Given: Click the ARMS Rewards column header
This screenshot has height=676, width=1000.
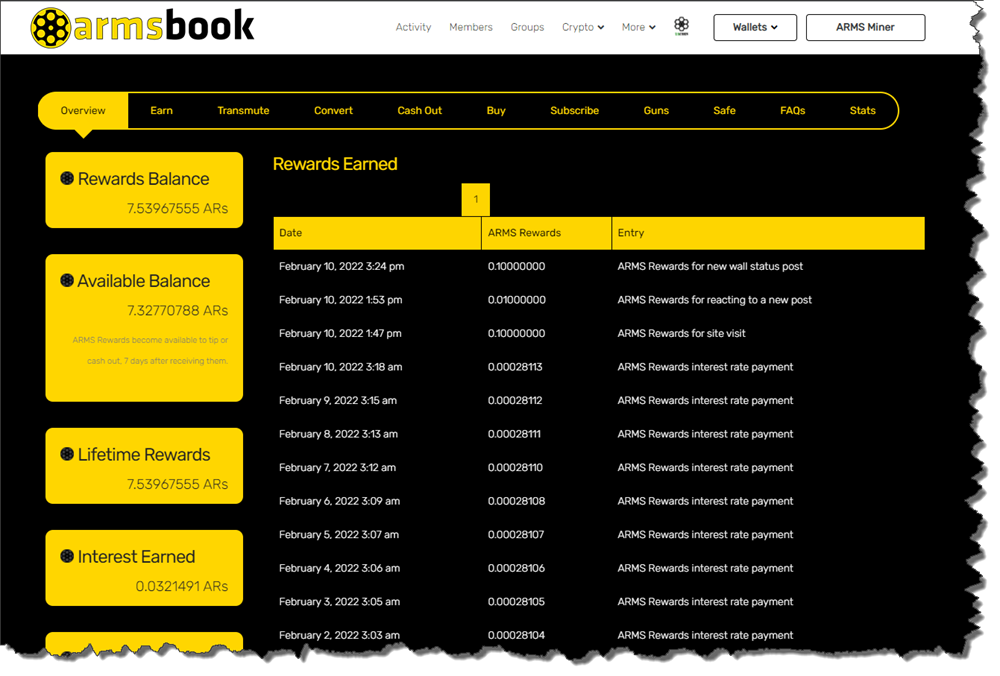Looking at the screenshot, I should tap(547, 233).
